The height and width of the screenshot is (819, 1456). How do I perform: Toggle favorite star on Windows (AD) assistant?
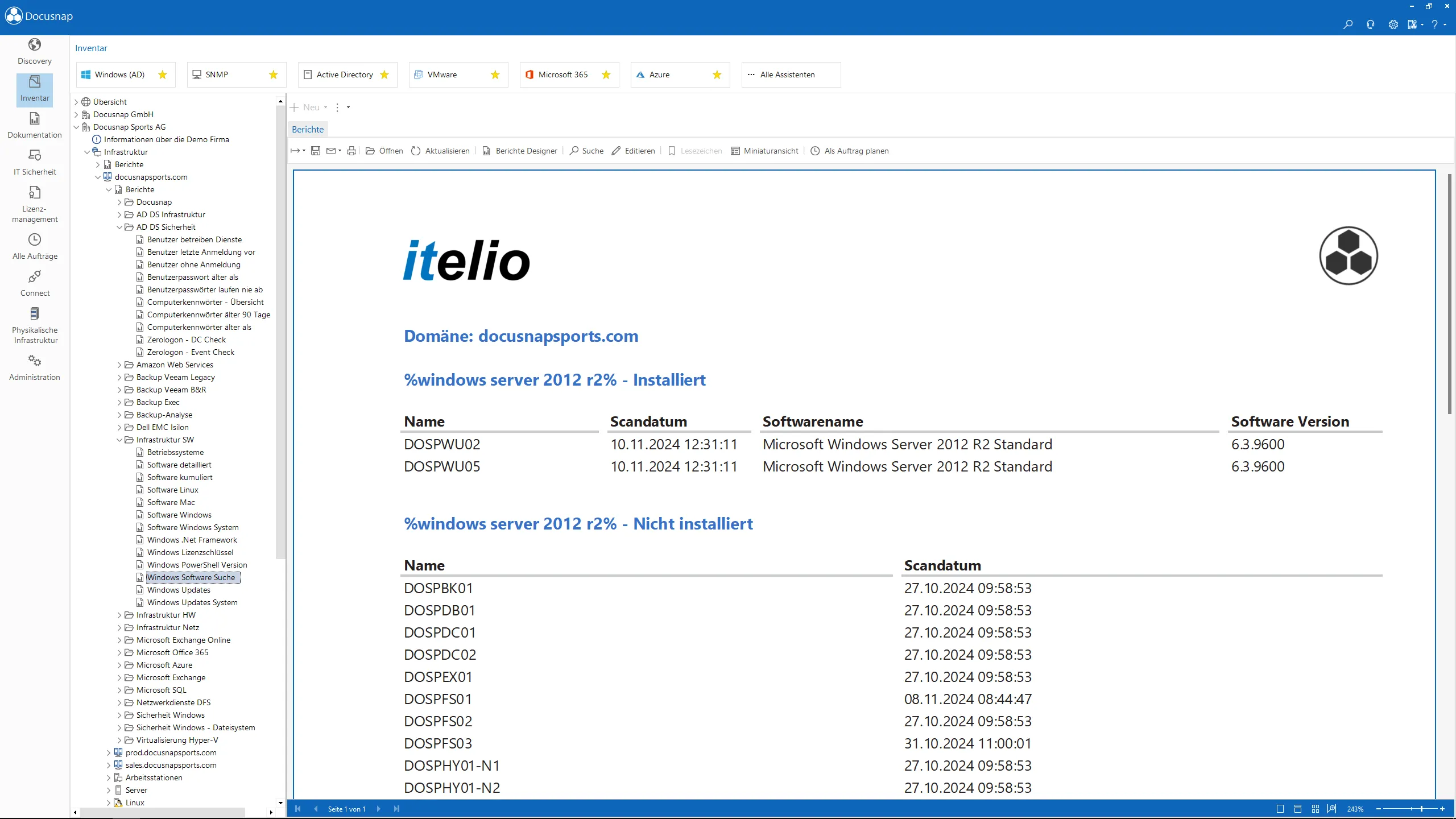[163, 75]
